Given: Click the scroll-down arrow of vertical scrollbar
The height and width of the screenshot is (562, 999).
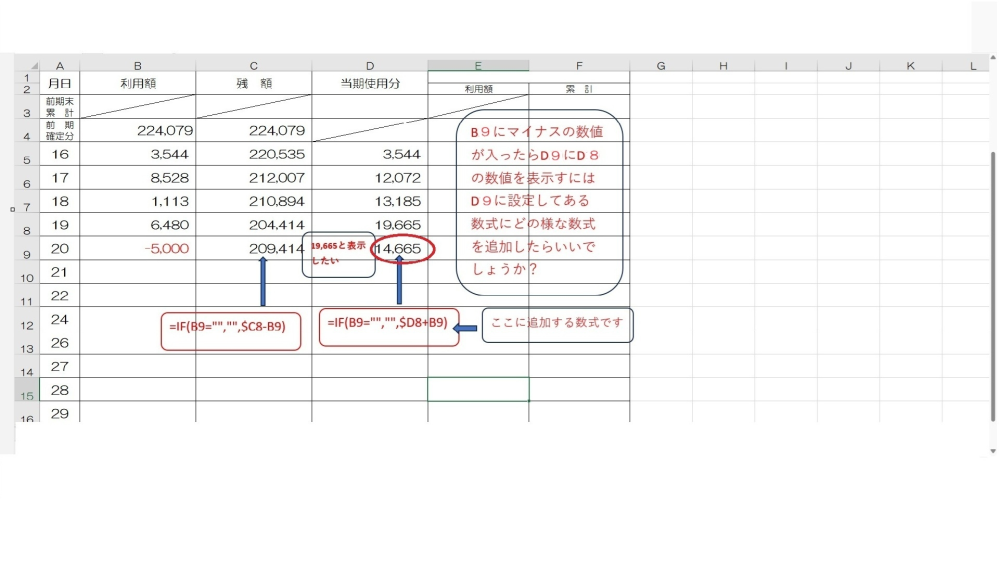Looking at the screenshot, I should [991, 451].
